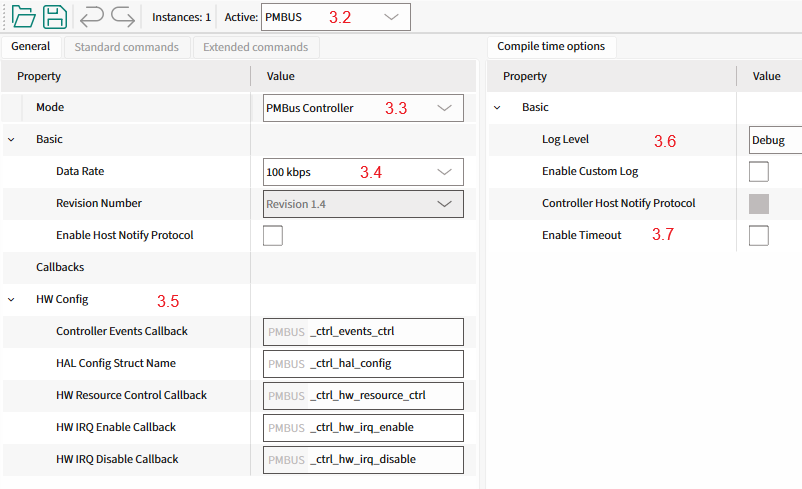Select the Mode property label
Screen dimensions: 802x489
[50, 107]
